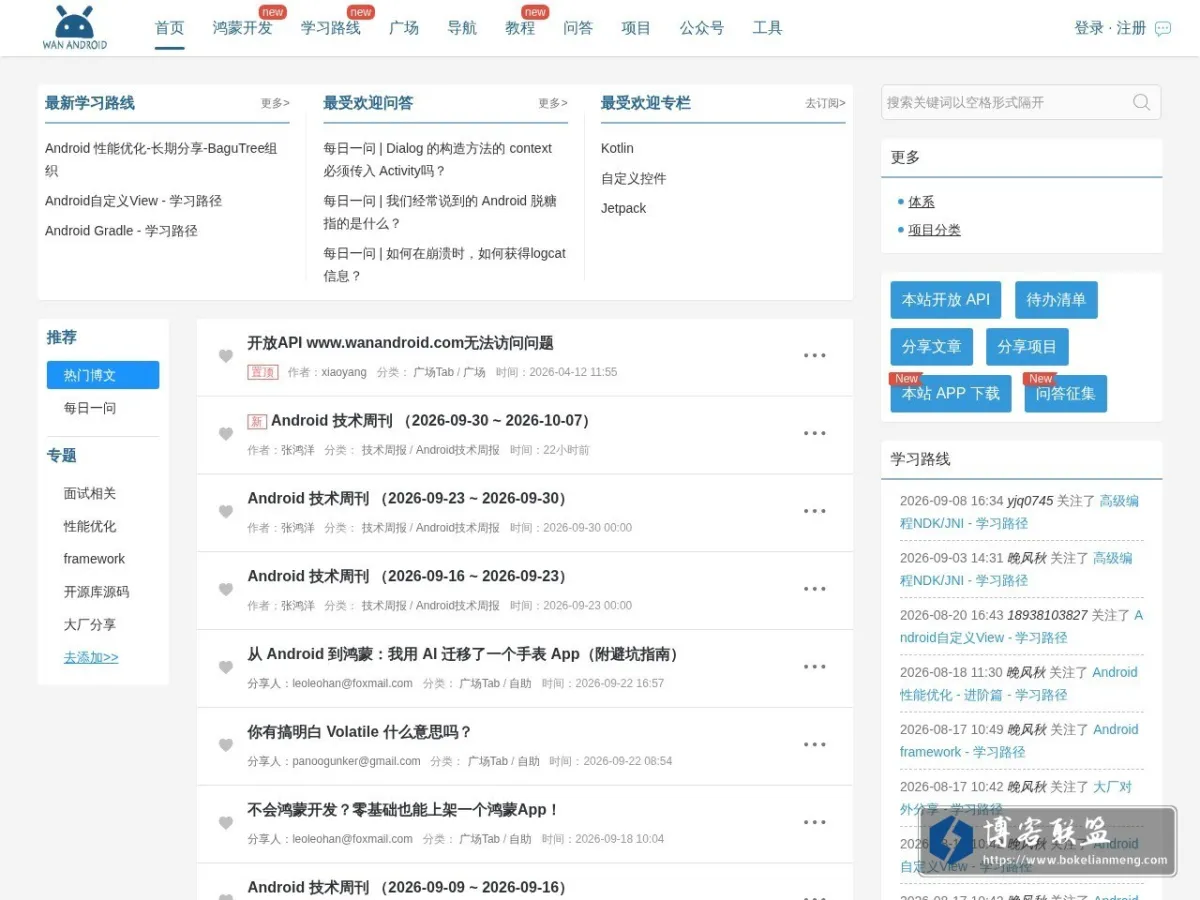Go to 首页 in top navigation
The height and width of the screenshot is (900, 1200).
click(170, 28)
